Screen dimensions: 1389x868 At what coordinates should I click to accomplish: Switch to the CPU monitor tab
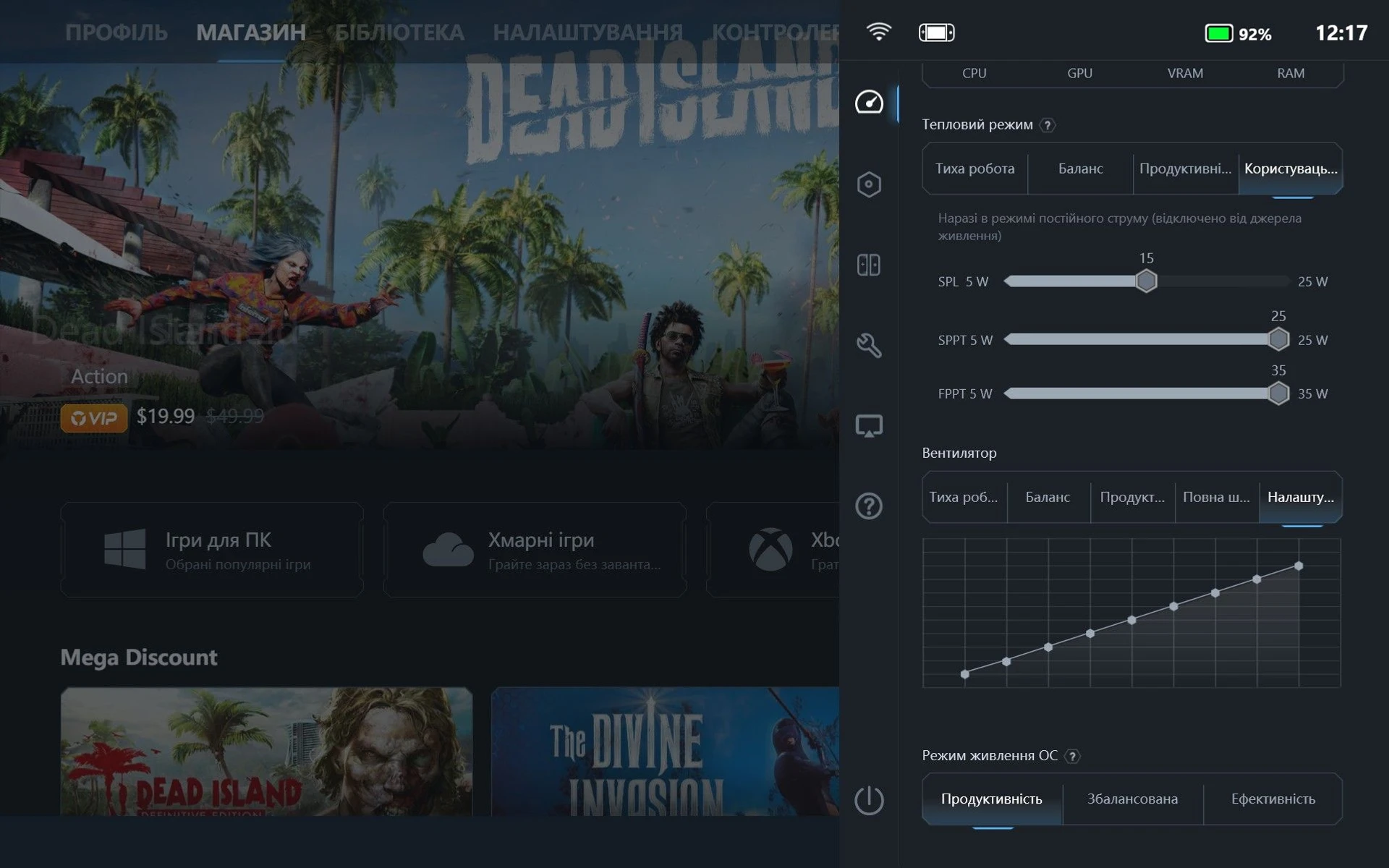974,73
